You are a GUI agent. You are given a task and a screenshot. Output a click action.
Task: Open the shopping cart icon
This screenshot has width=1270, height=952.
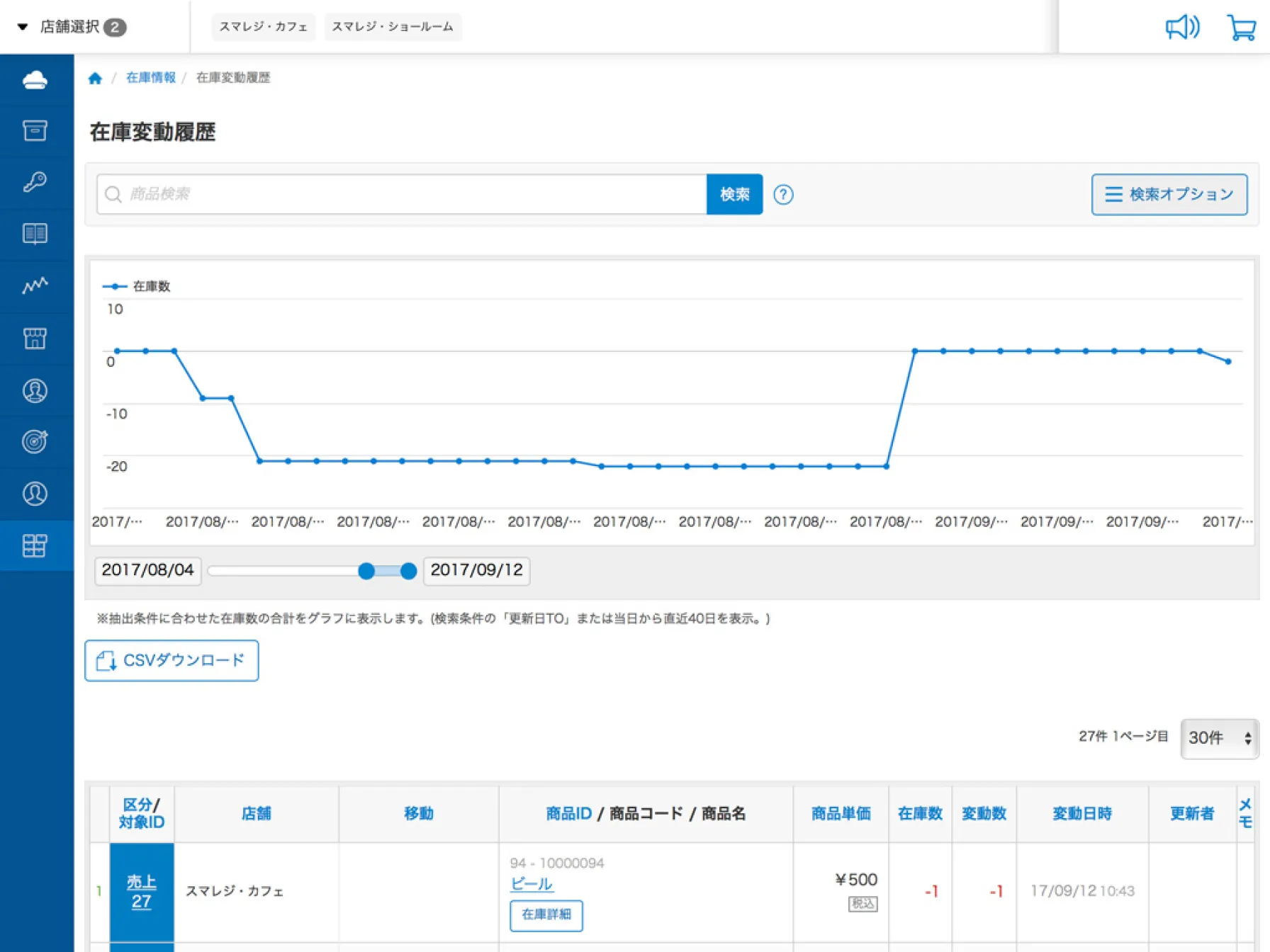click(x=1241, y=28)
